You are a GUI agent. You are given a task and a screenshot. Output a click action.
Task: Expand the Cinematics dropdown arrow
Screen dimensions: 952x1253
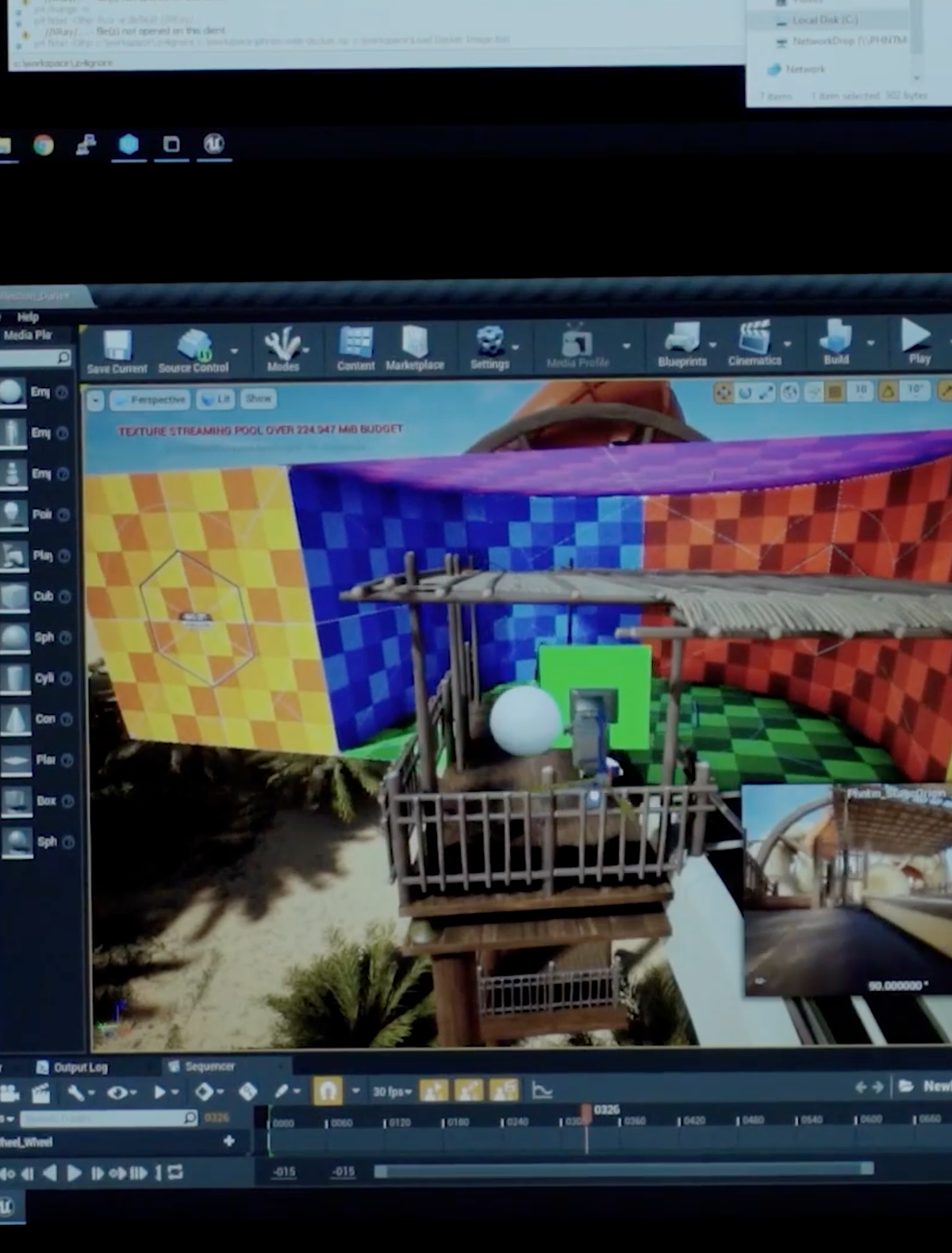(788, 344)
